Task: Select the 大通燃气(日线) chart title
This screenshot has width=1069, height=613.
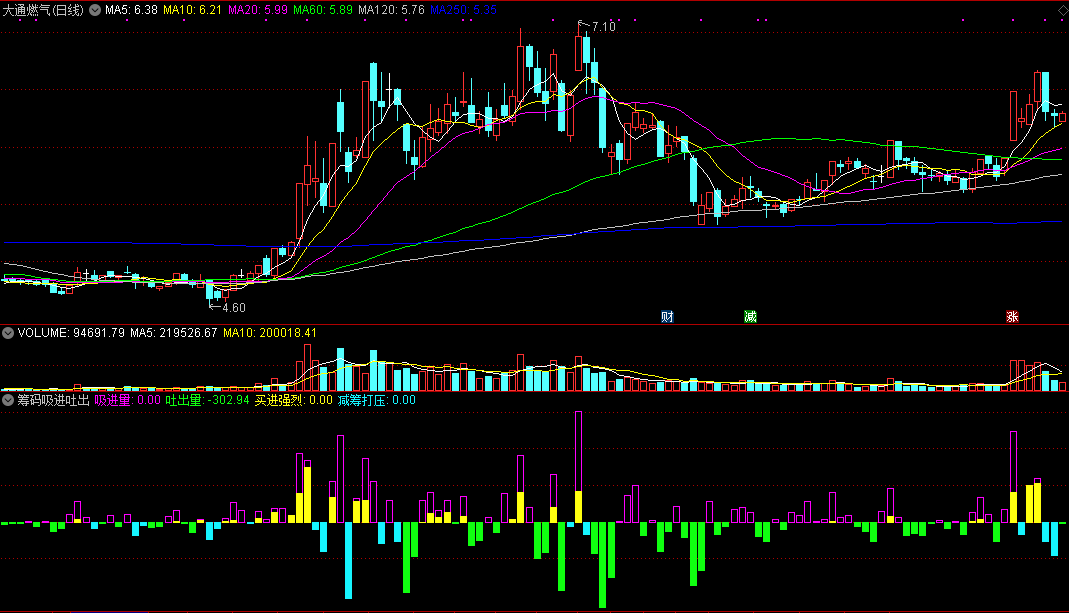Action: [x=43, y=10]
